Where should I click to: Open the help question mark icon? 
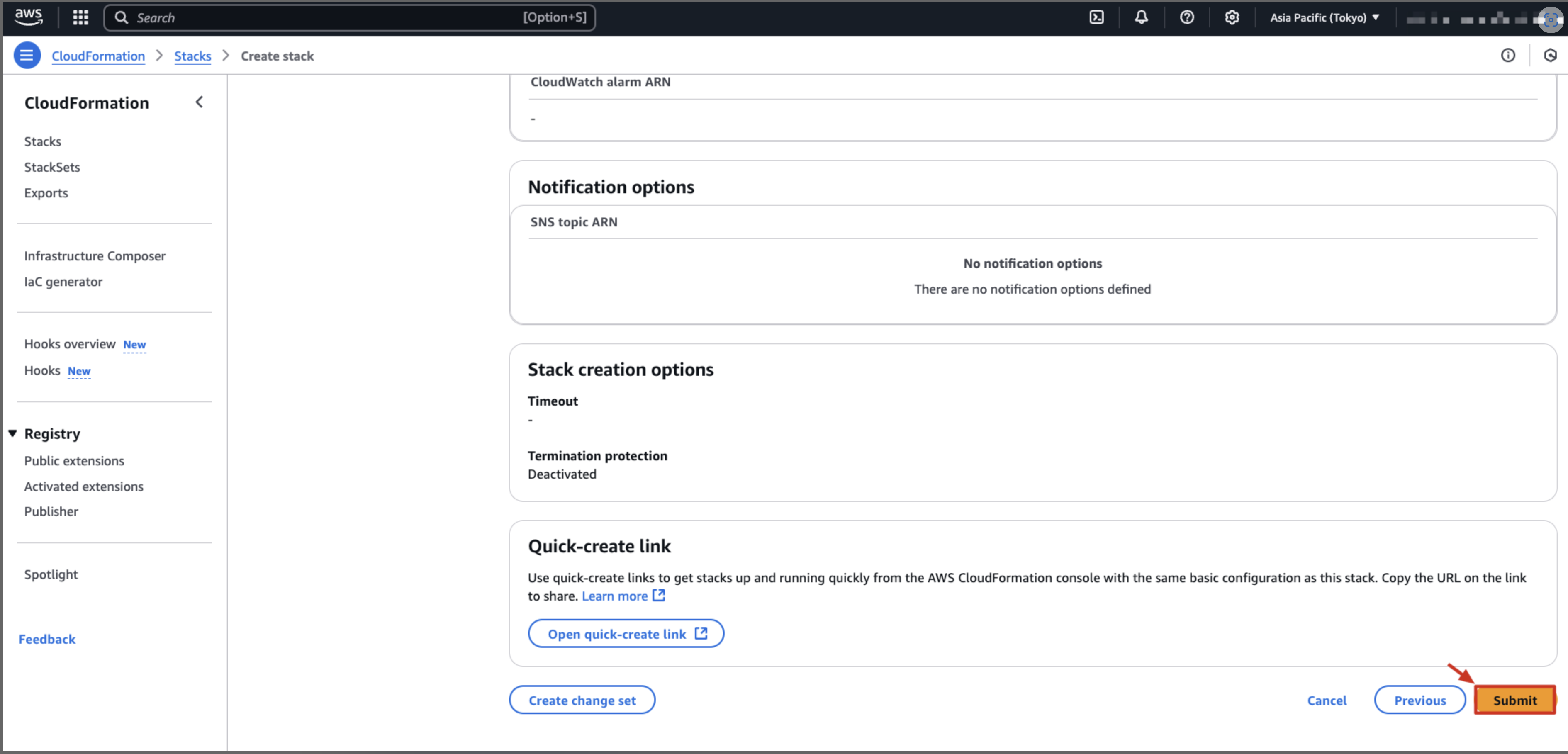(x=1186, y=17)
